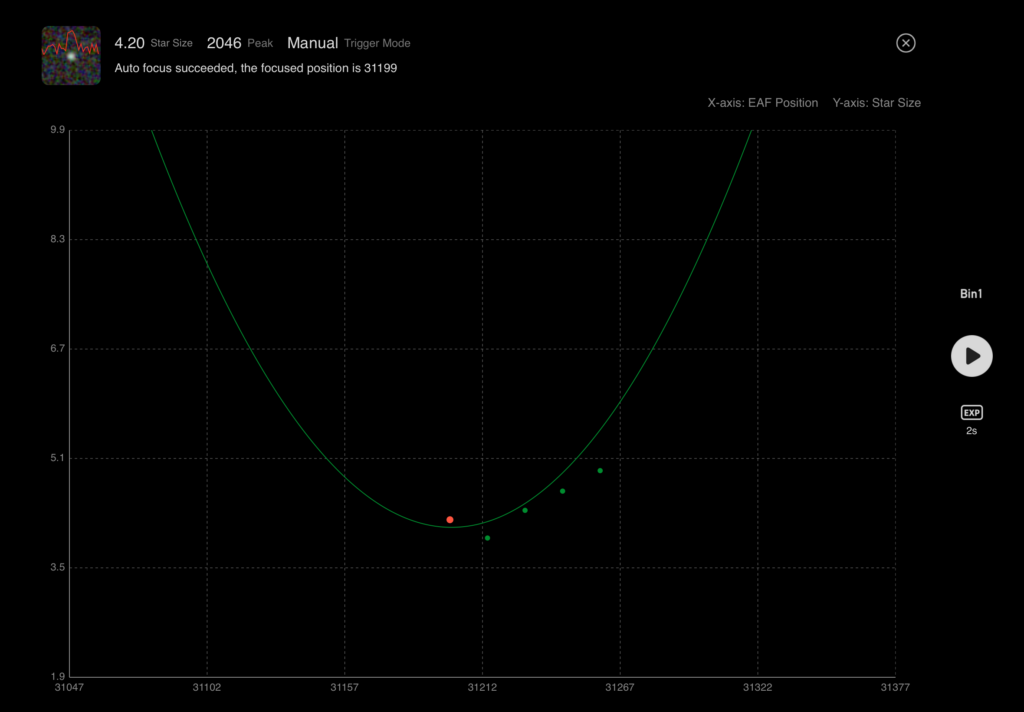Click the lowest green sample point
1024x712 pixels.
click(487, 538)
